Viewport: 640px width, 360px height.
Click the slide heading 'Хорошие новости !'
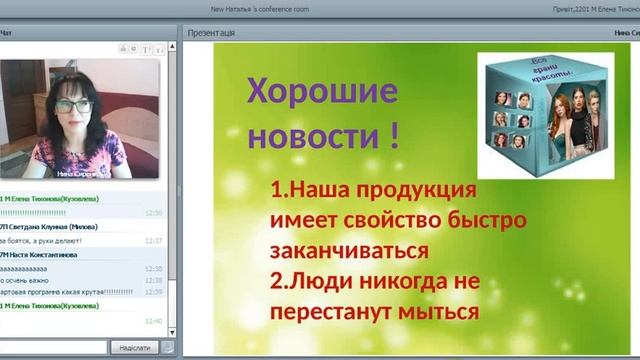click(323, 113)
